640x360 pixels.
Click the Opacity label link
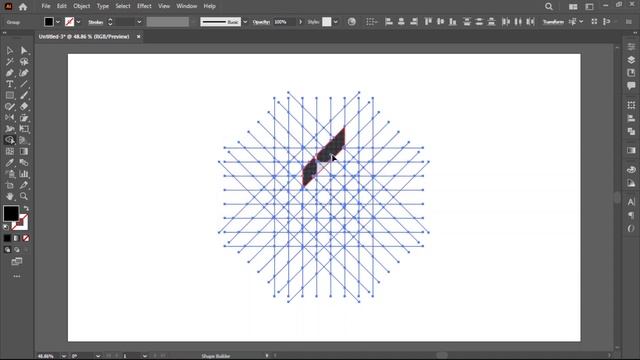tap(261, 22)
